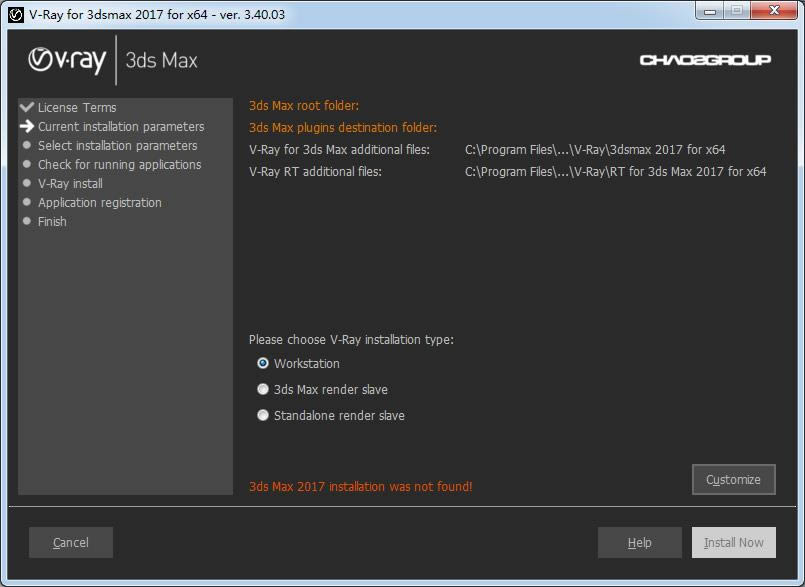Click the Current installation parameters arrow icon
The height and width of the screenshot is (587, 805).
27,126
